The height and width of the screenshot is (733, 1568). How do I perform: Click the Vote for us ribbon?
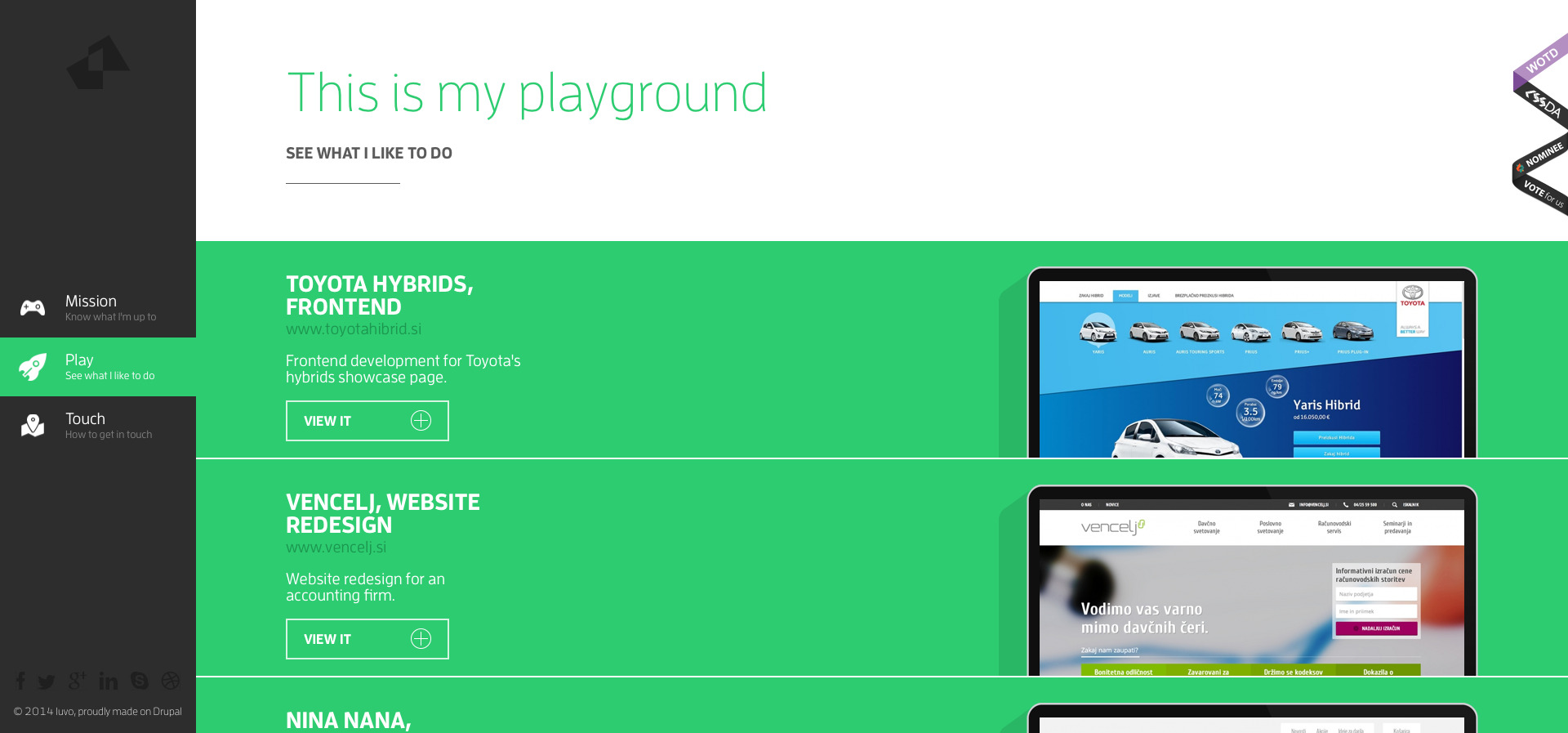[1542, 194]
